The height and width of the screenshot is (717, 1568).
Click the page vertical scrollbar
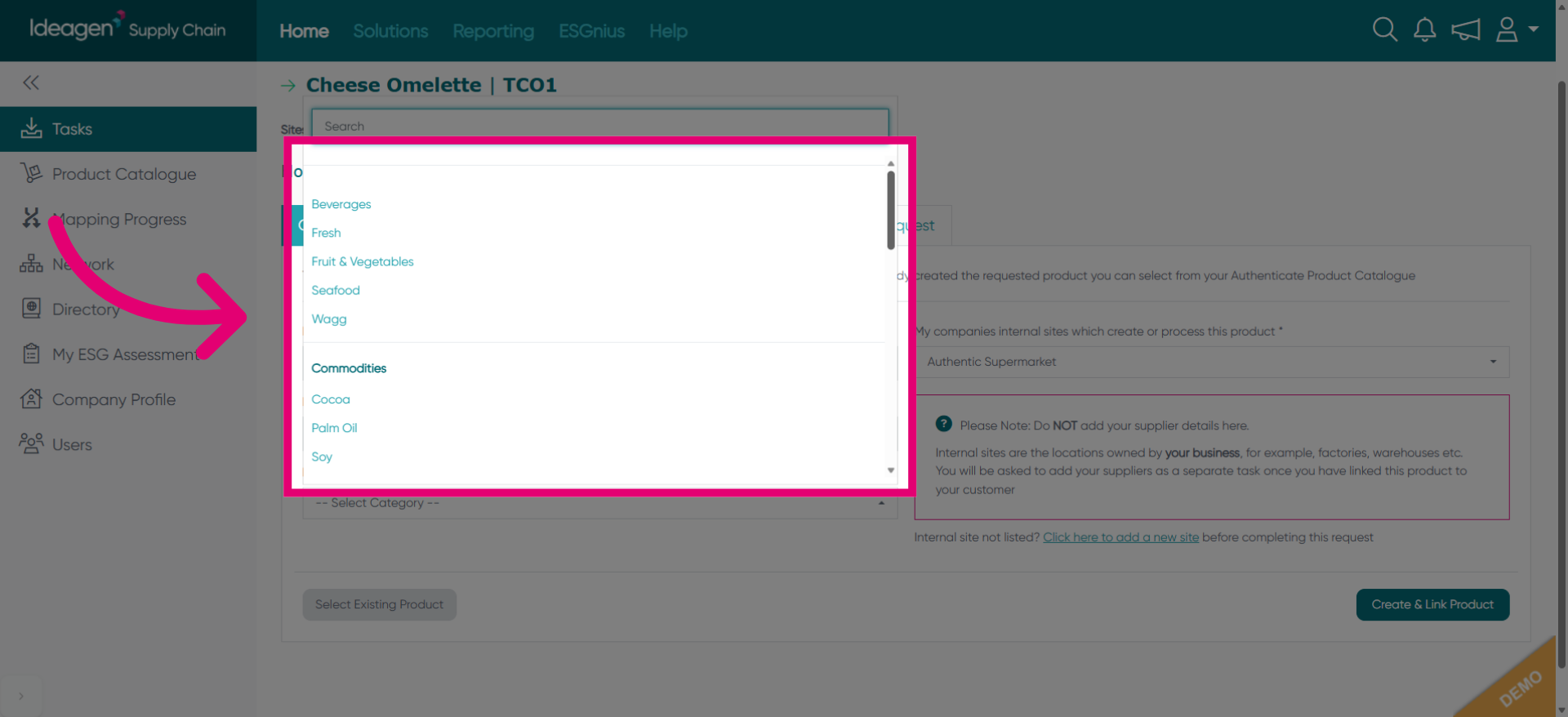point(1561,376)
